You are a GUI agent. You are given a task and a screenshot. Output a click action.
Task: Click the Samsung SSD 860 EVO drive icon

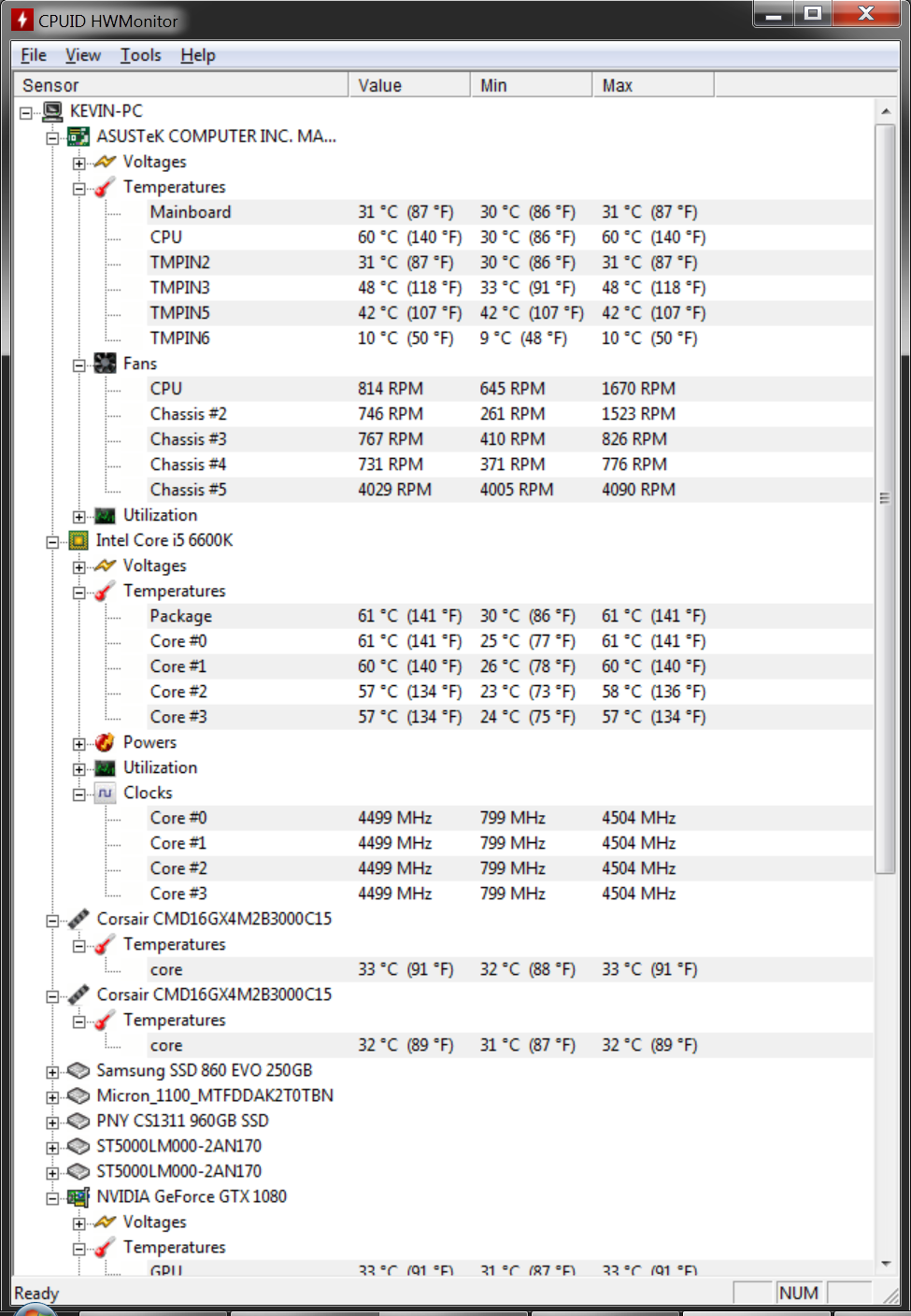click(78, 1070)
